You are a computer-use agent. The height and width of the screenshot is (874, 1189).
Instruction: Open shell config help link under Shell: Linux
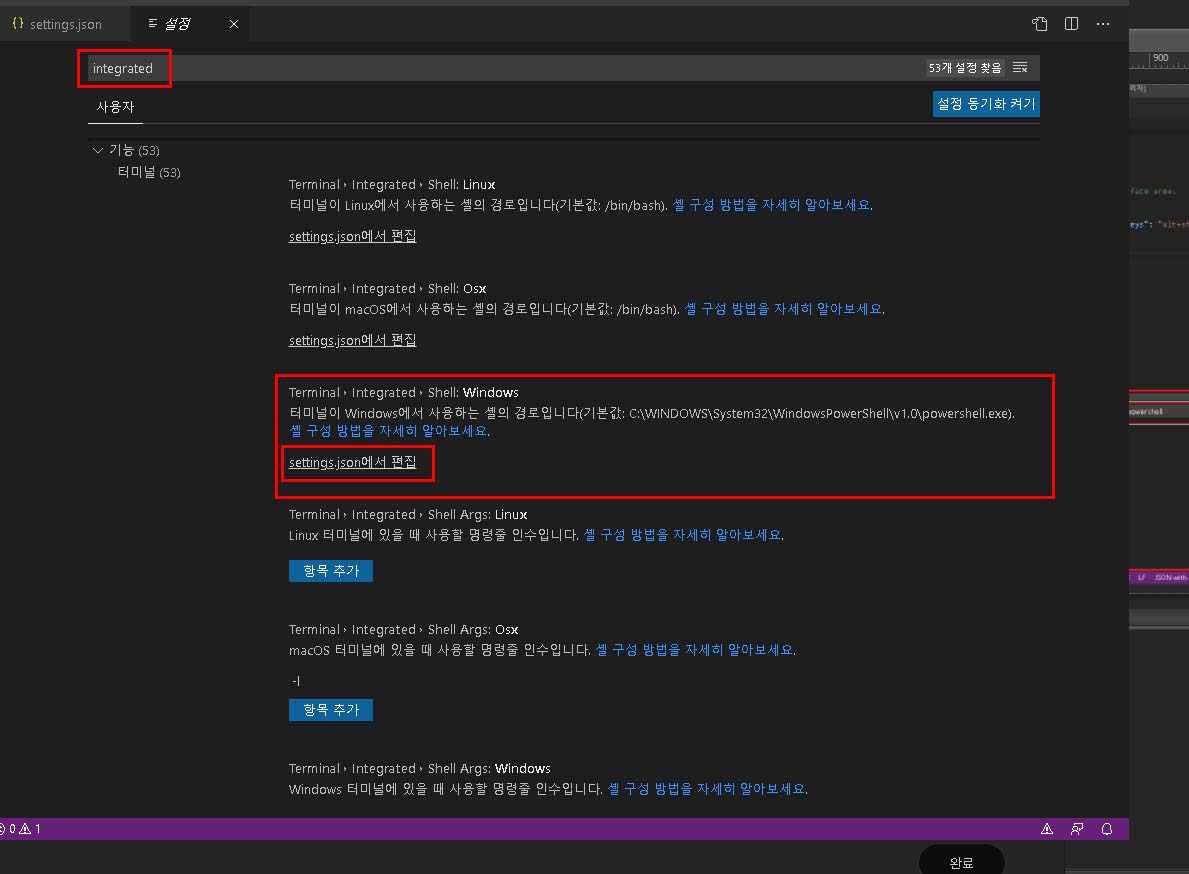tap(772, 205)
